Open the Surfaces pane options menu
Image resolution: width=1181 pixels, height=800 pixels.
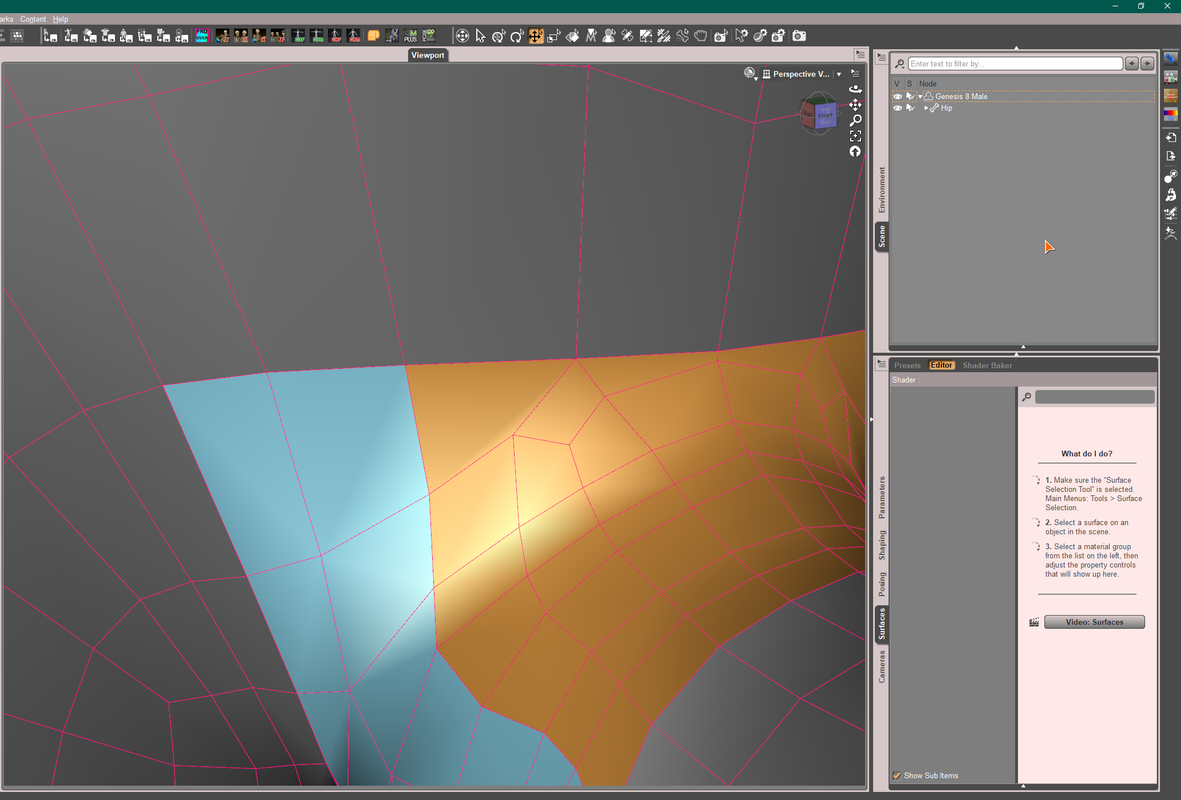(881, 364)
